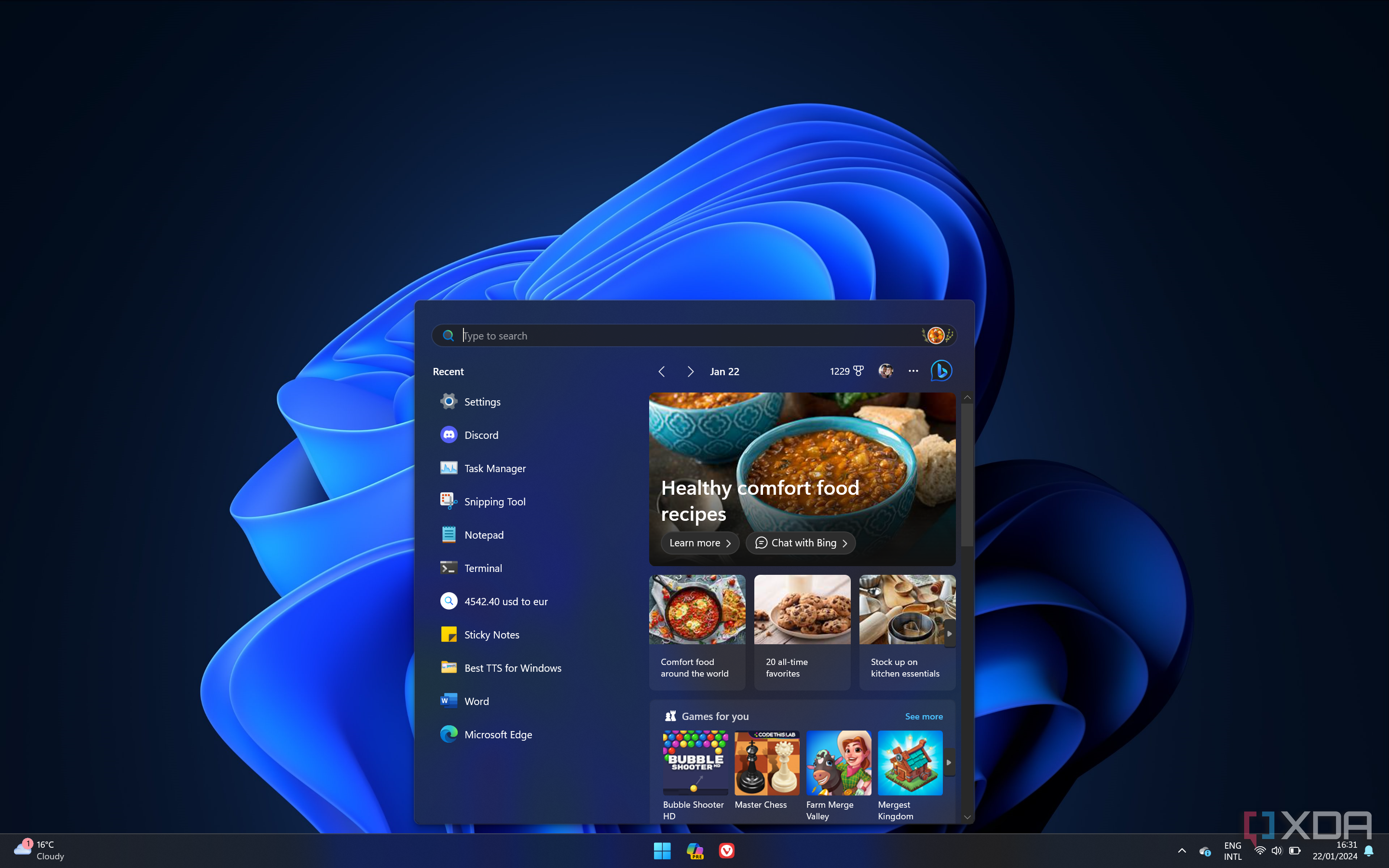Open Bing Chat icon in search panel
The height and width of the screenshot is (868, 1389).
(941, 371)
